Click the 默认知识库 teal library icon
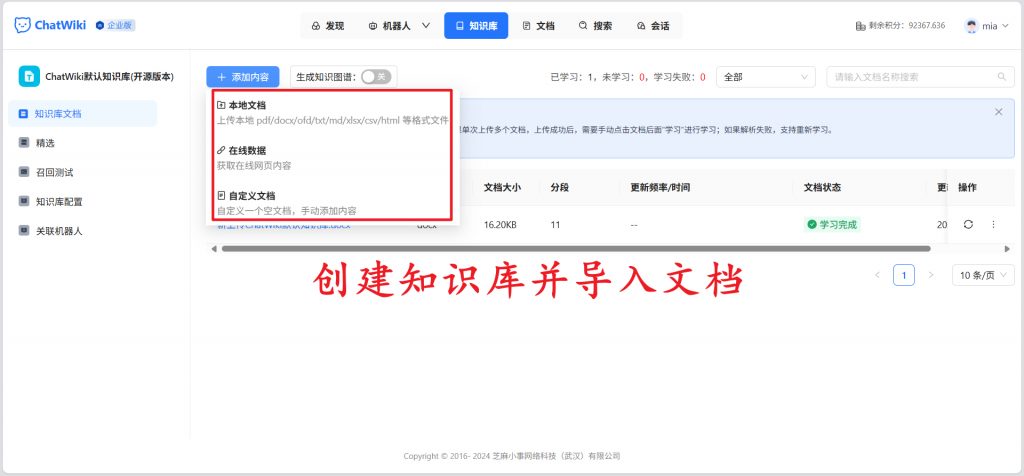Screen dimensions: 1024x476 pyautogui.click(x=30, y=77)
